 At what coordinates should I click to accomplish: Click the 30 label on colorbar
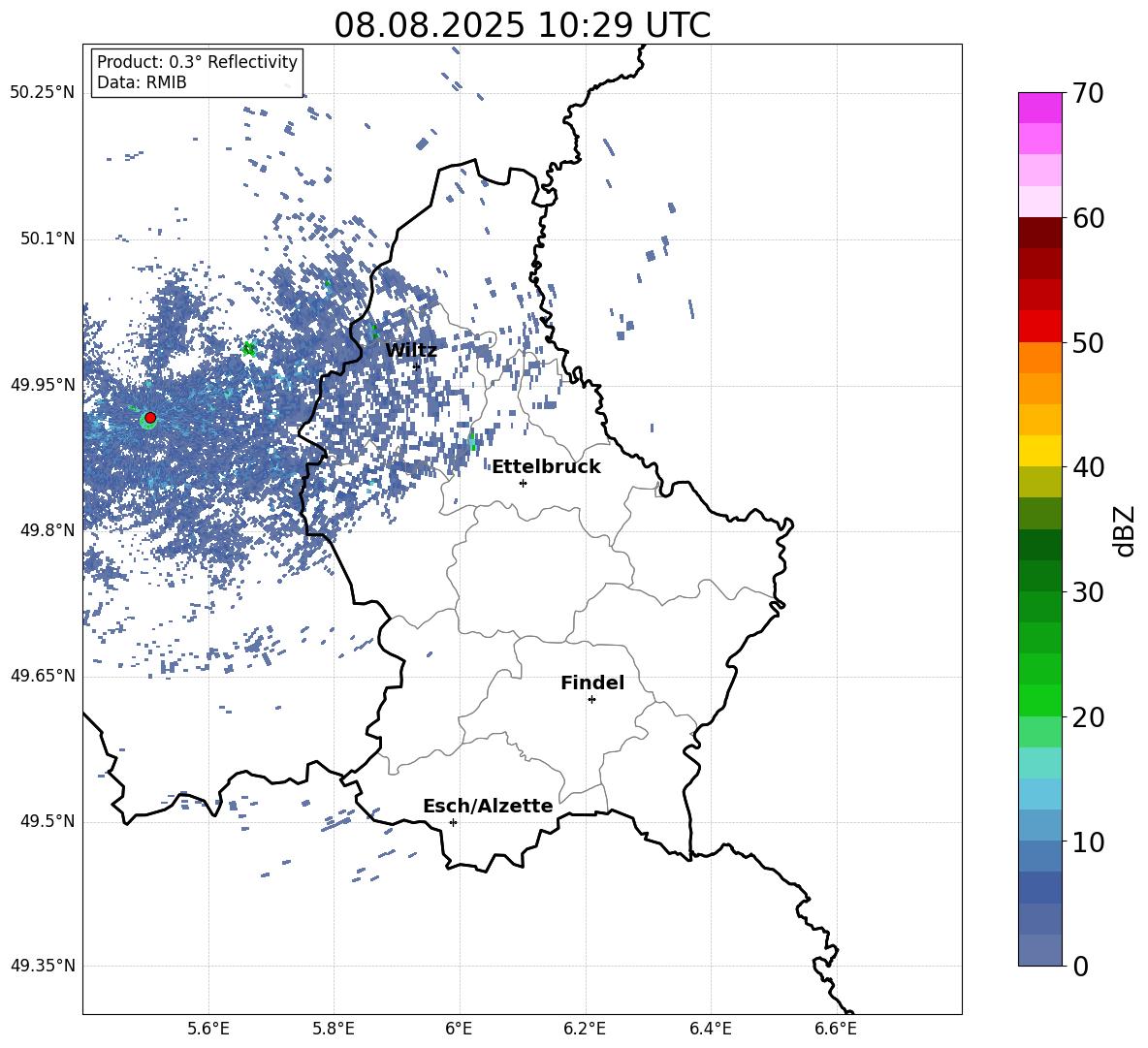coord(1088,592)
